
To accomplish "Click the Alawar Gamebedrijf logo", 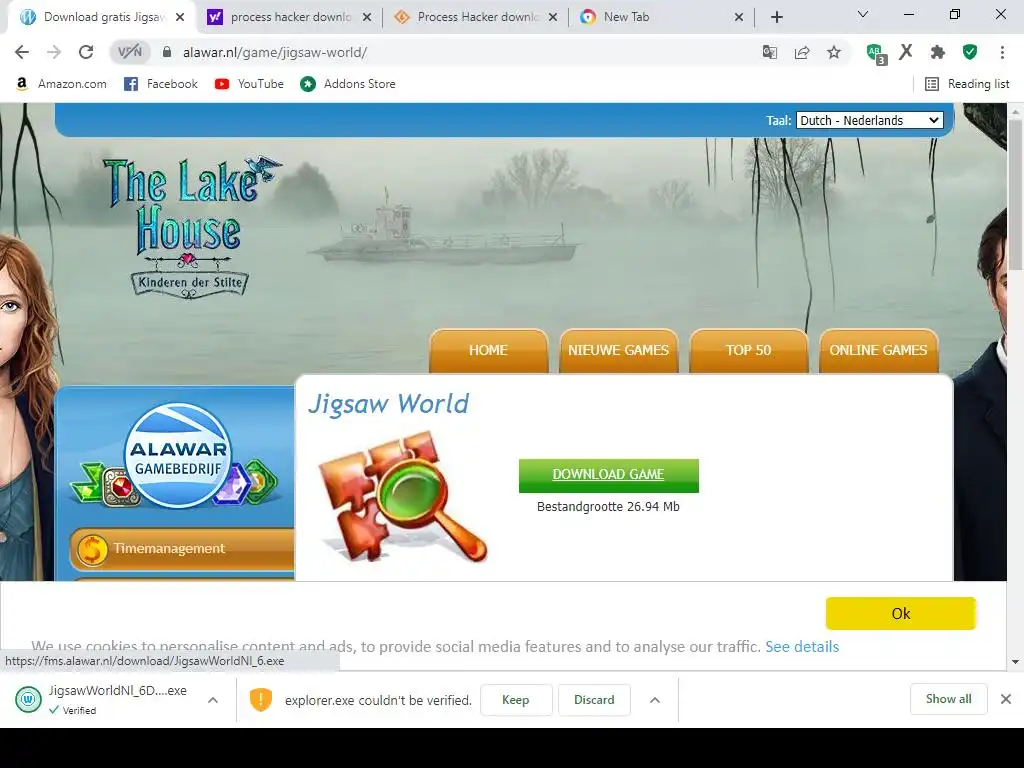I will click(x=177, y=457).
